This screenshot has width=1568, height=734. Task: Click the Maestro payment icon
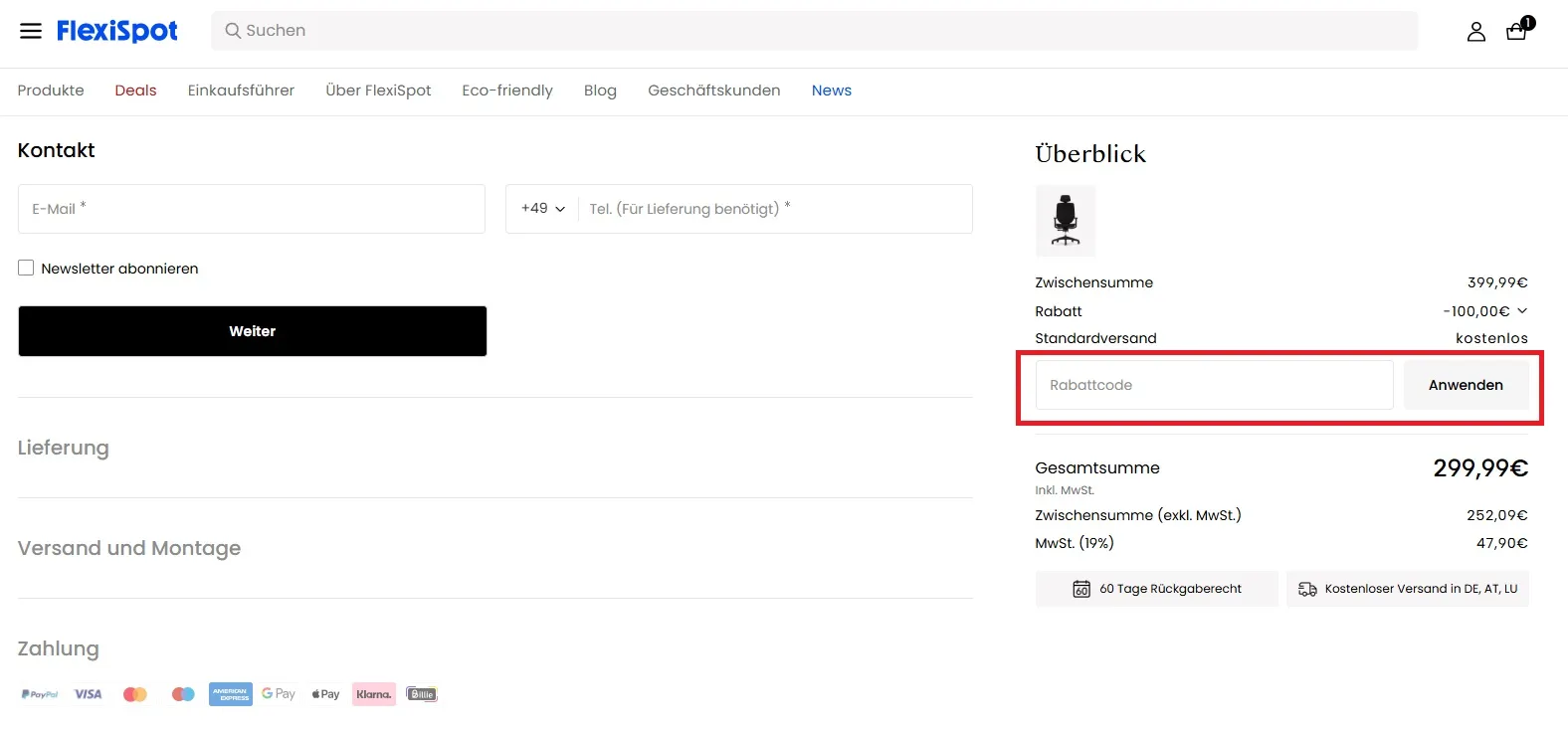click(x=183, y=694)
